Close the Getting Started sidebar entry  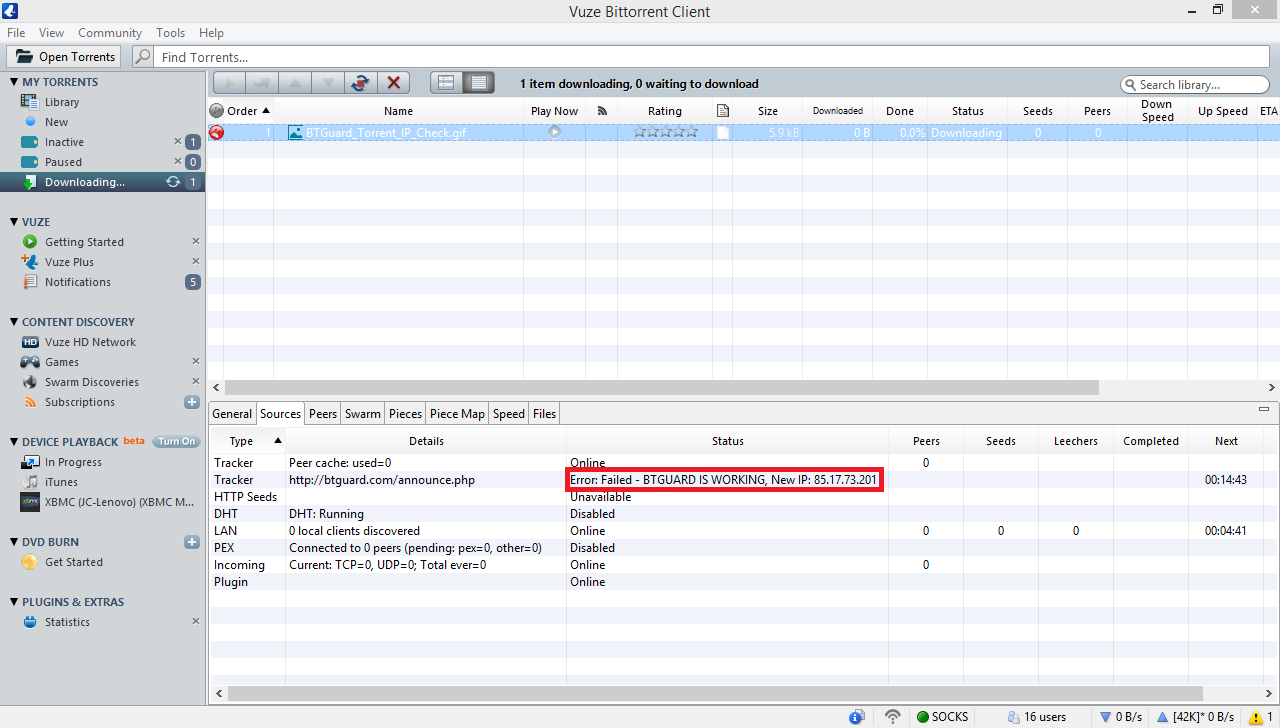(x=196, y=242)
